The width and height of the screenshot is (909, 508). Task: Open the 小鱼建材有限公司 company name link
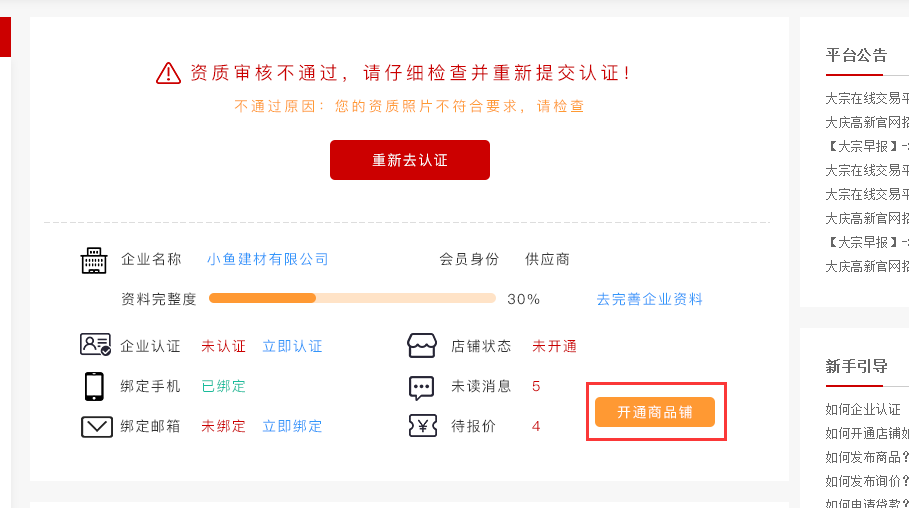click(x=268, y=259)
